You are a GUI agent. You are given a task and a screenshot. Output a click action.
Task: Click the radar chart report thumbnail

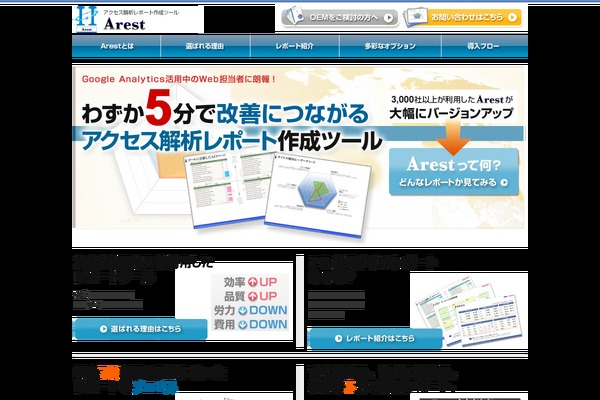click(x=317, y=197)
